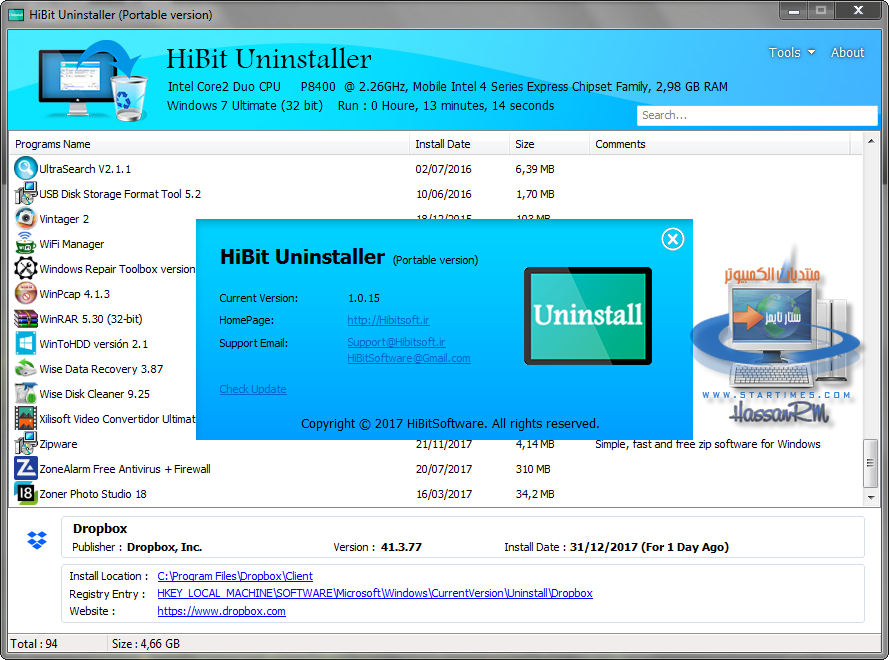
Task: Click the Dropbox icon in the details panel
Action: point(35,540)
